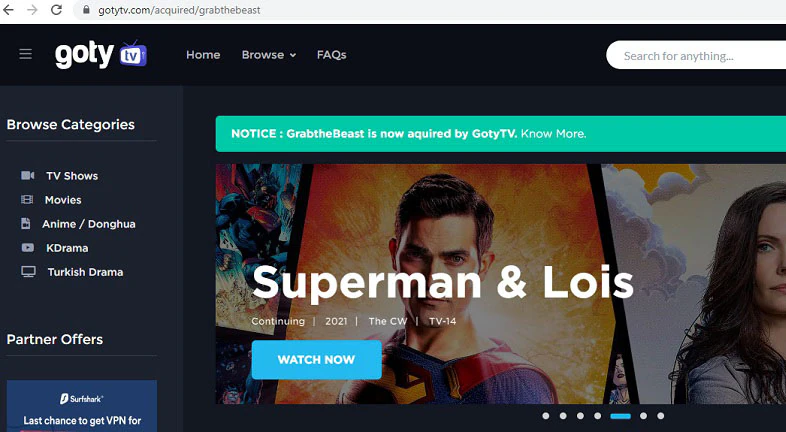
Task: Open the hamburger menu icon
Action: 26,54
